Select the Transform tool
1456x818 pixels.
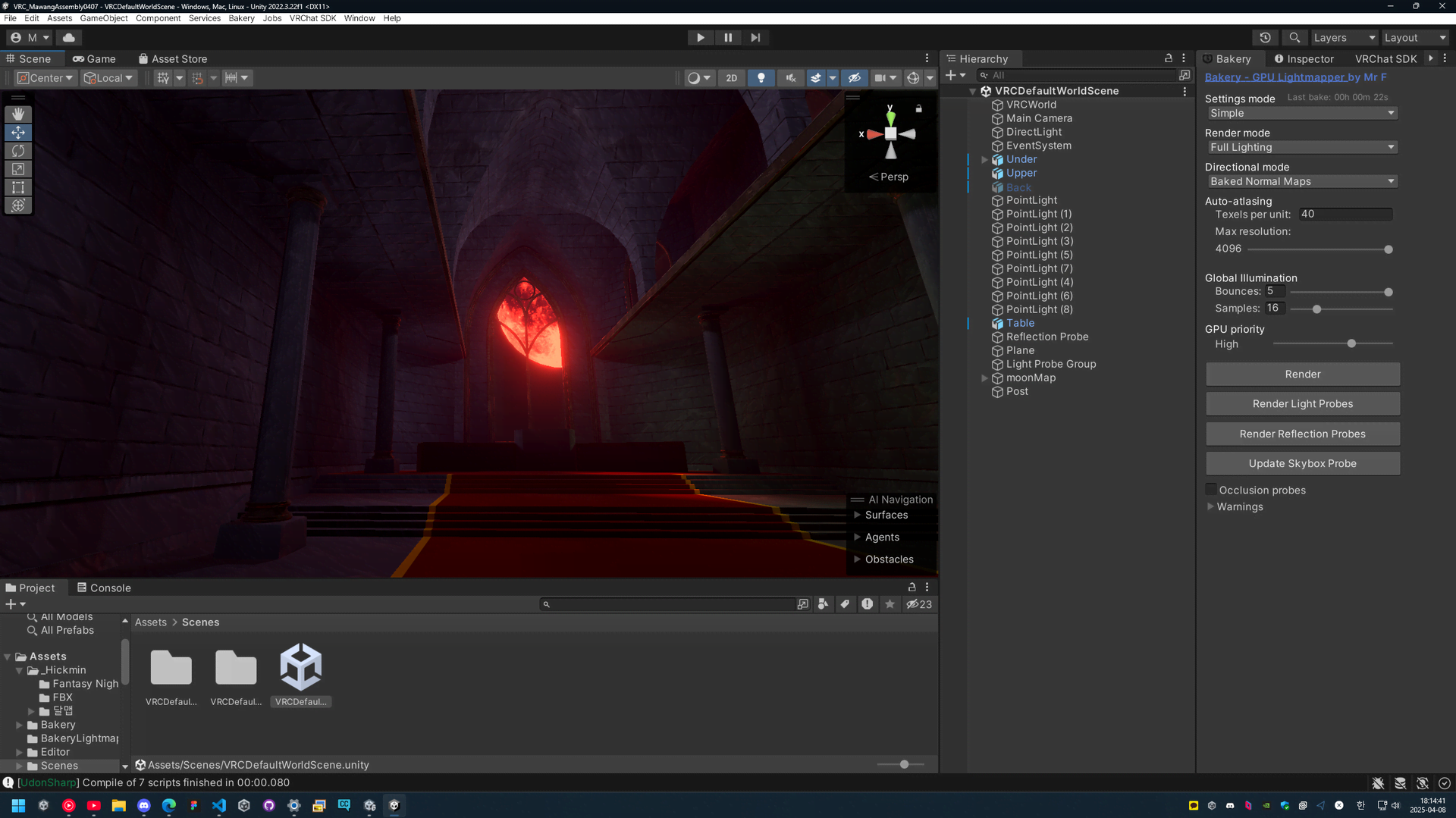18,205
